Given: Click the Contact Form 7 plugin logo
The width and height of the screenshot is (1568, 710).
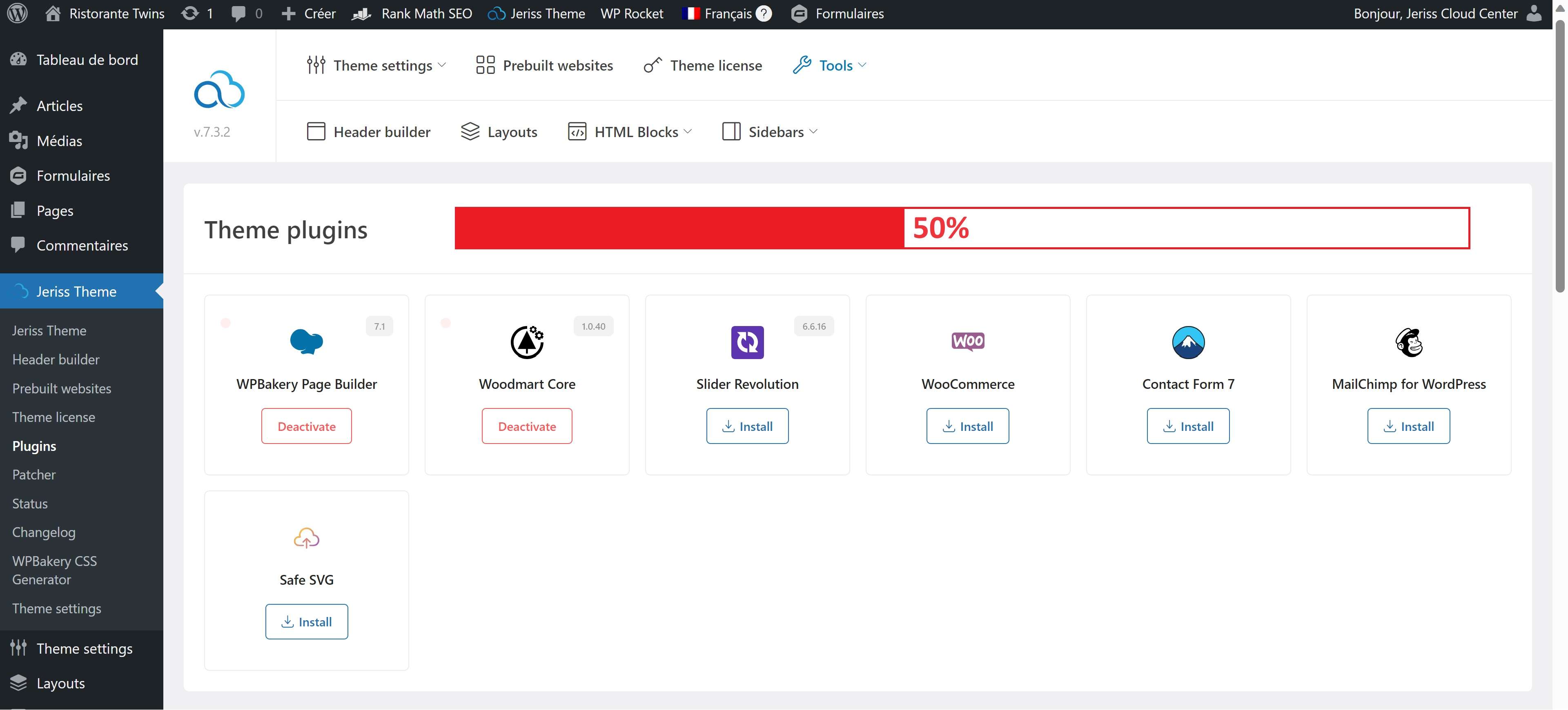Looking at the screenshot, I should [1188, 342].
